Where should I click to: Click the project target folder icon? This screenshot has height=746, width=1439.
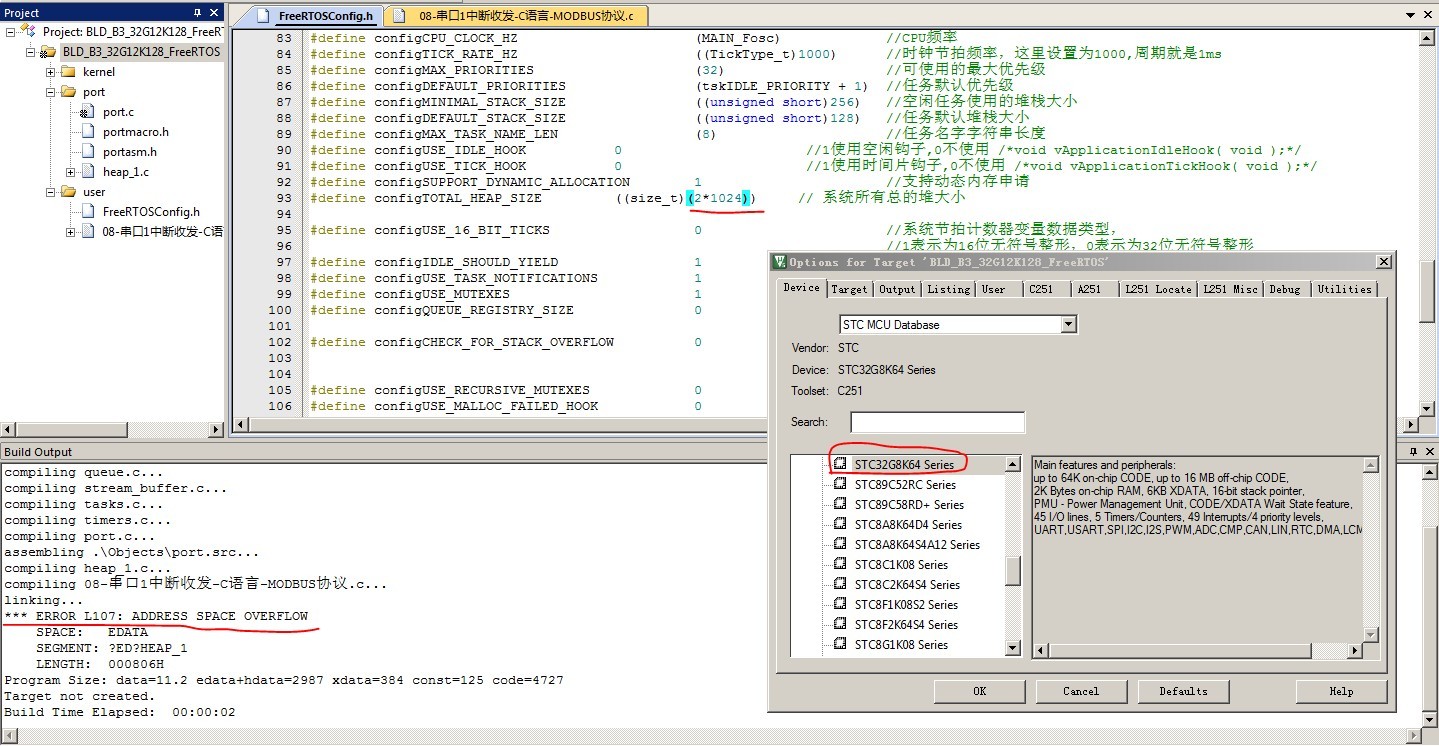coord(48,52)
